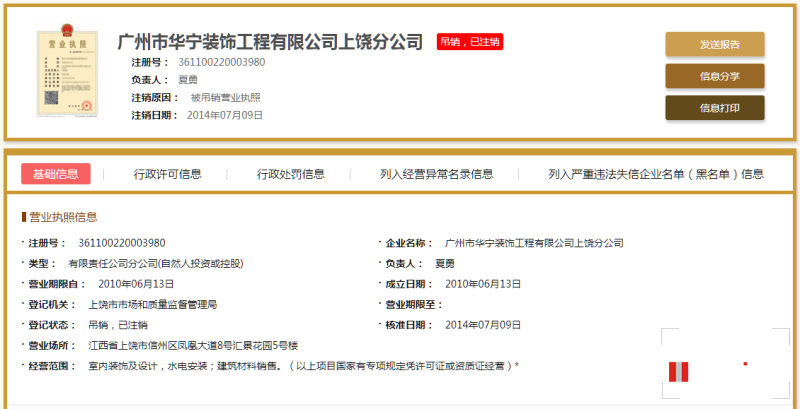Go to the 列入经营异常名录信息 tab

pos(436,174)
